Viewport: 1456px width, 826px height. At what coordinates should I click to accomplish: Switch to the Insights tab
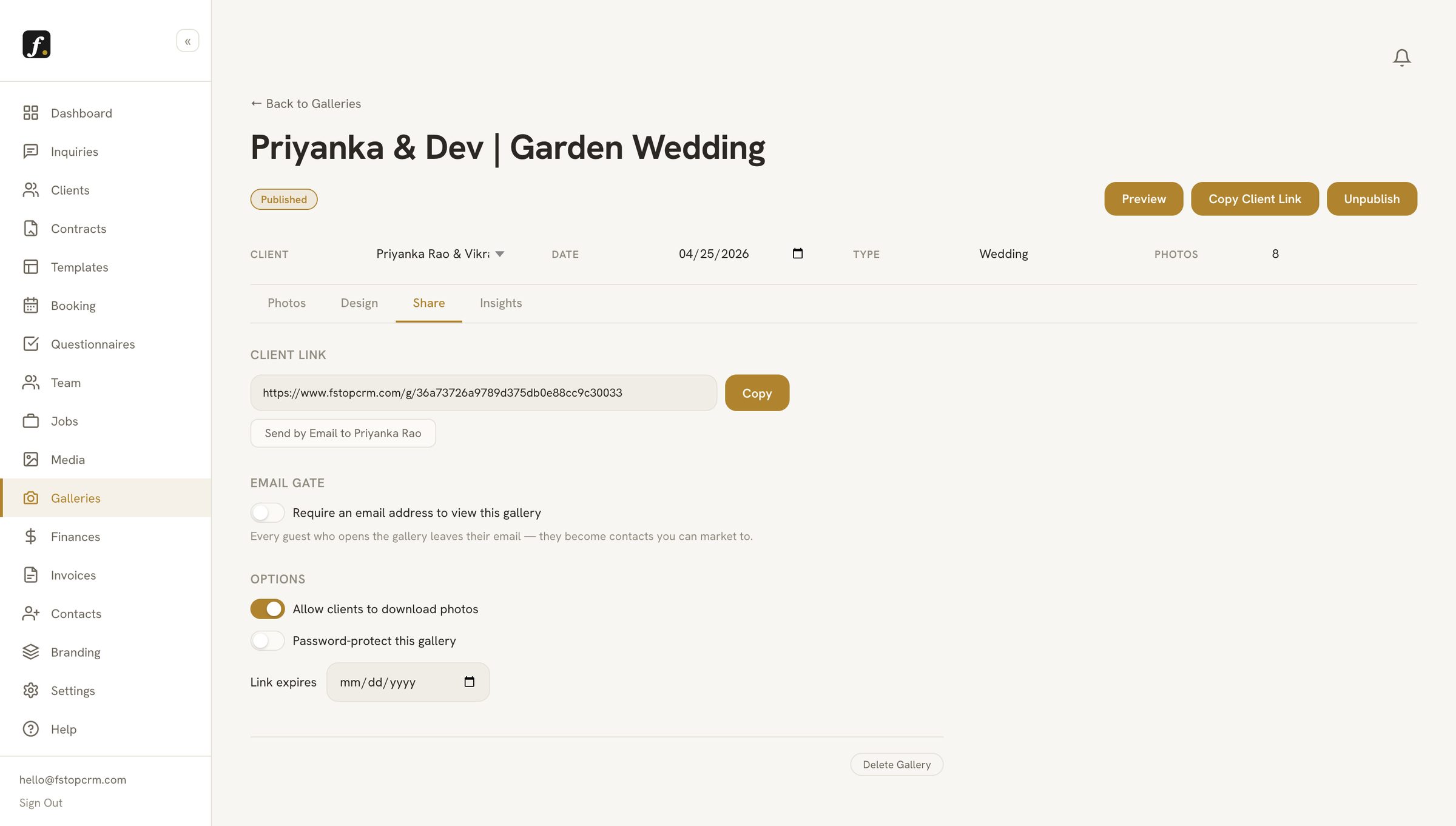click(x=500, y=303)
